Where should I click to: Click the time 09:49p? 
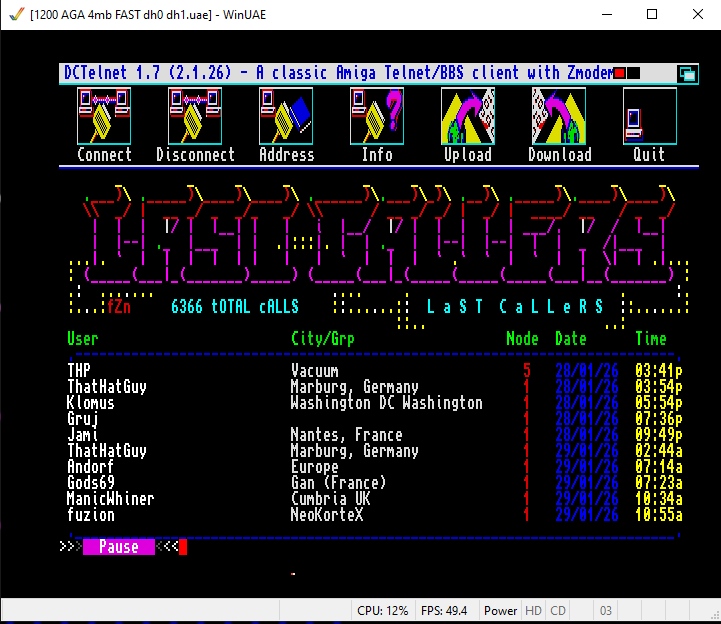[659, 435]
